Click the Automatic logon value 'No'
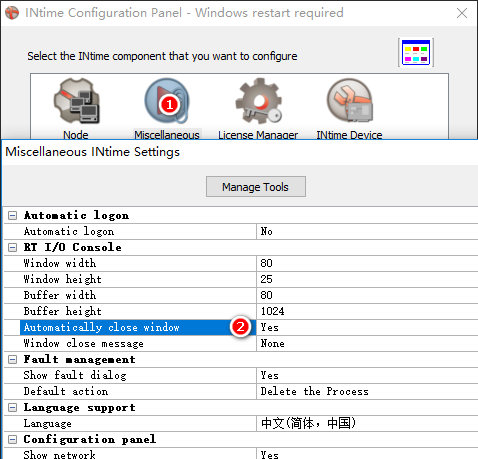 367,232
